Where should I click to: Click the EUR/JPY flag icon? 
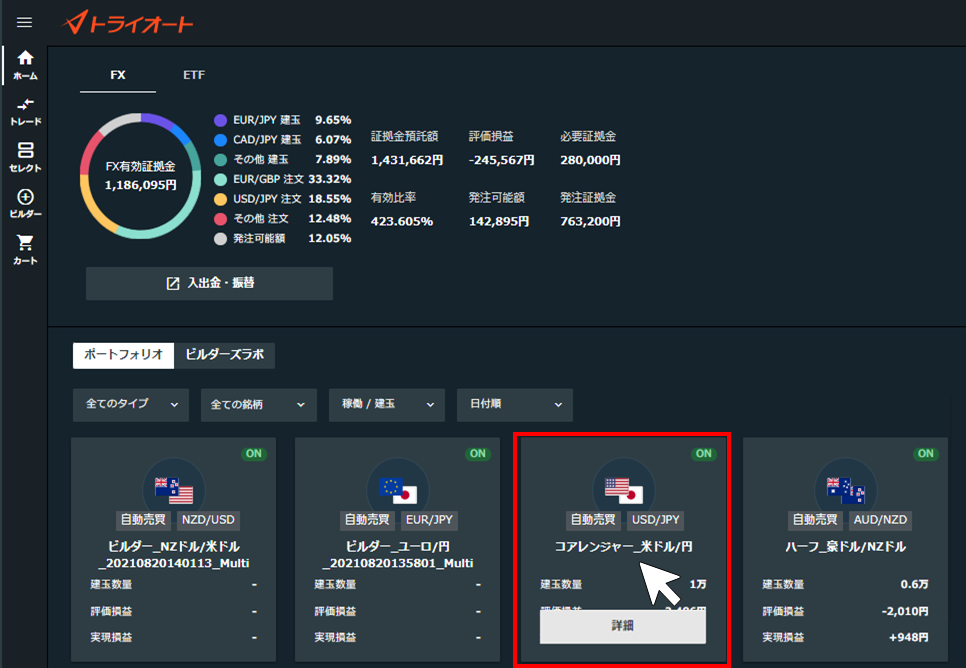pos(398,489)
